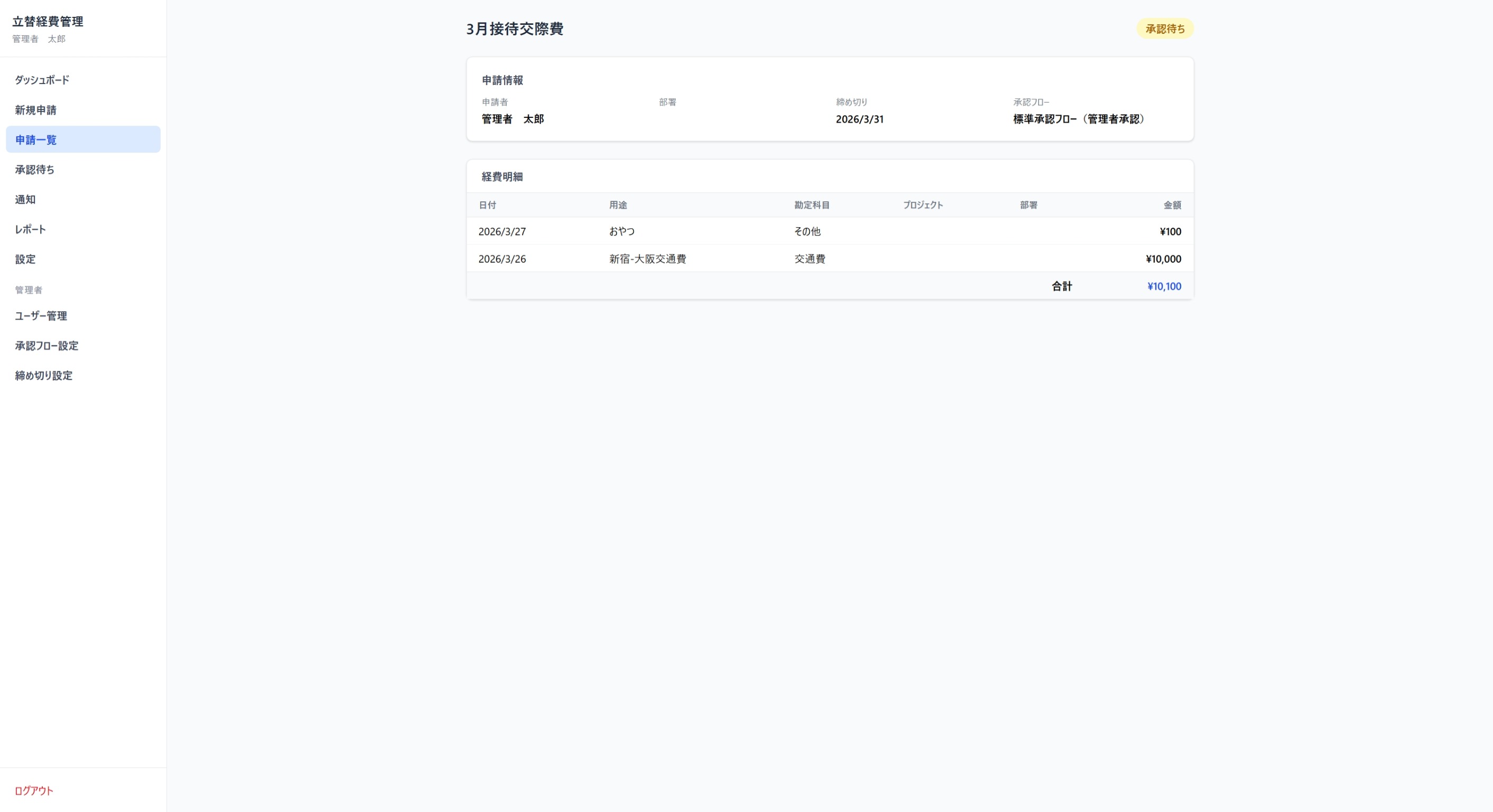Open the 通知 notifications section
This screenshot has width=1493, height=812.
pos(25,199)
